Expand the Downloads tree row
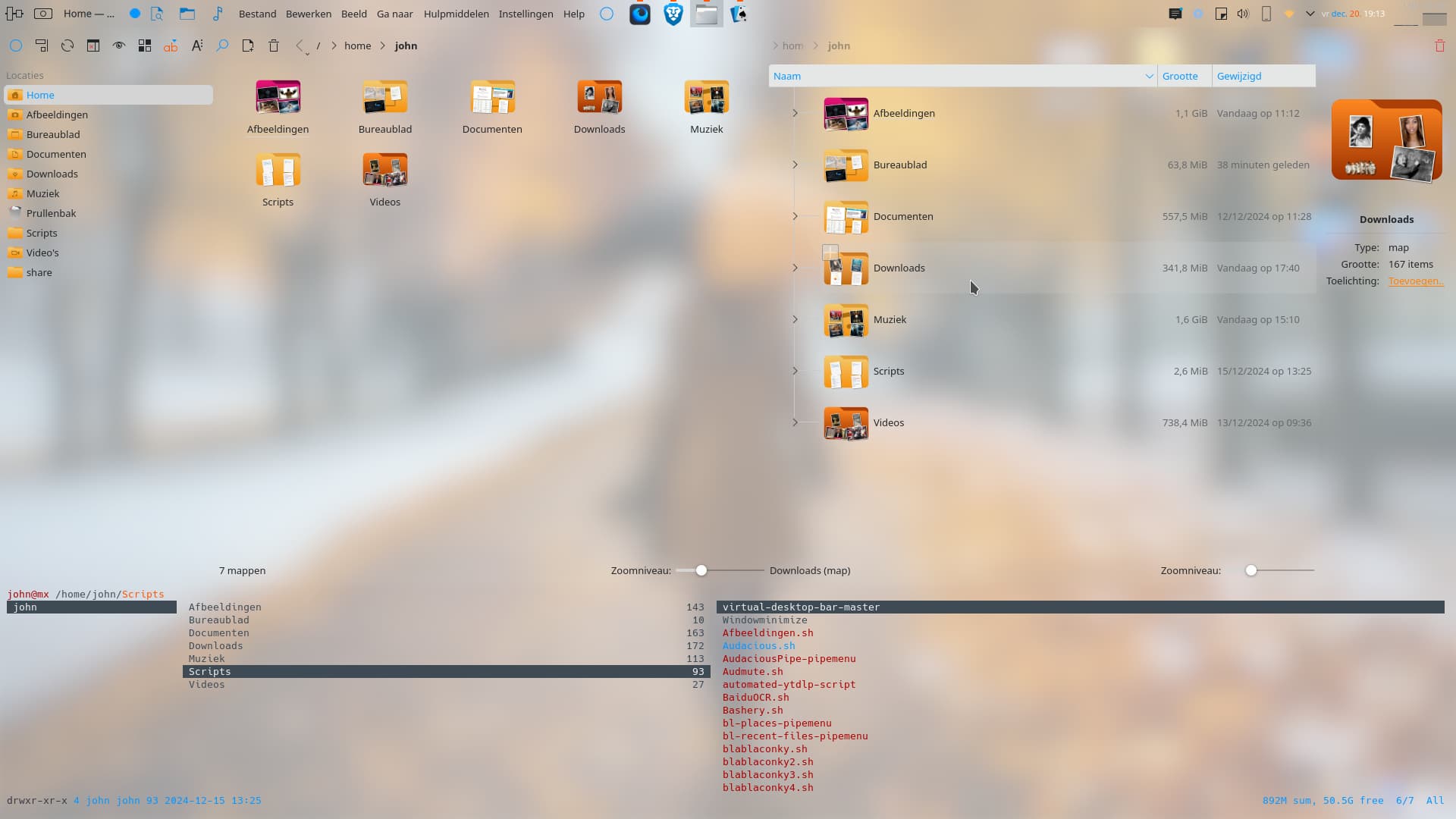The image size is (1456, 819). [795, 268]
